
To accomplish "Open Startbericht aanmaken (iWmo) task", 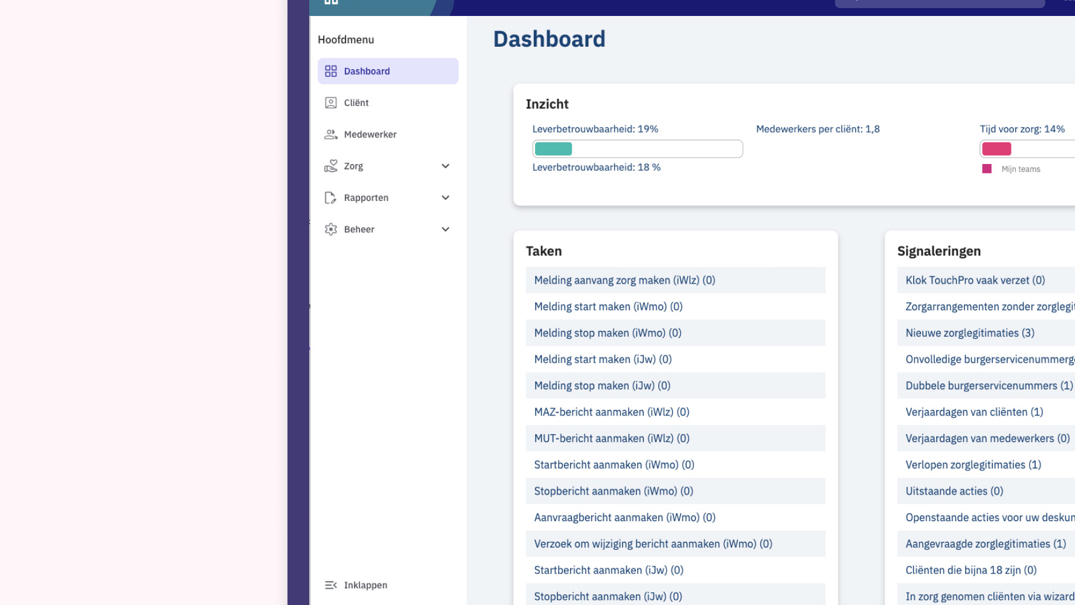I will point(675,464).
